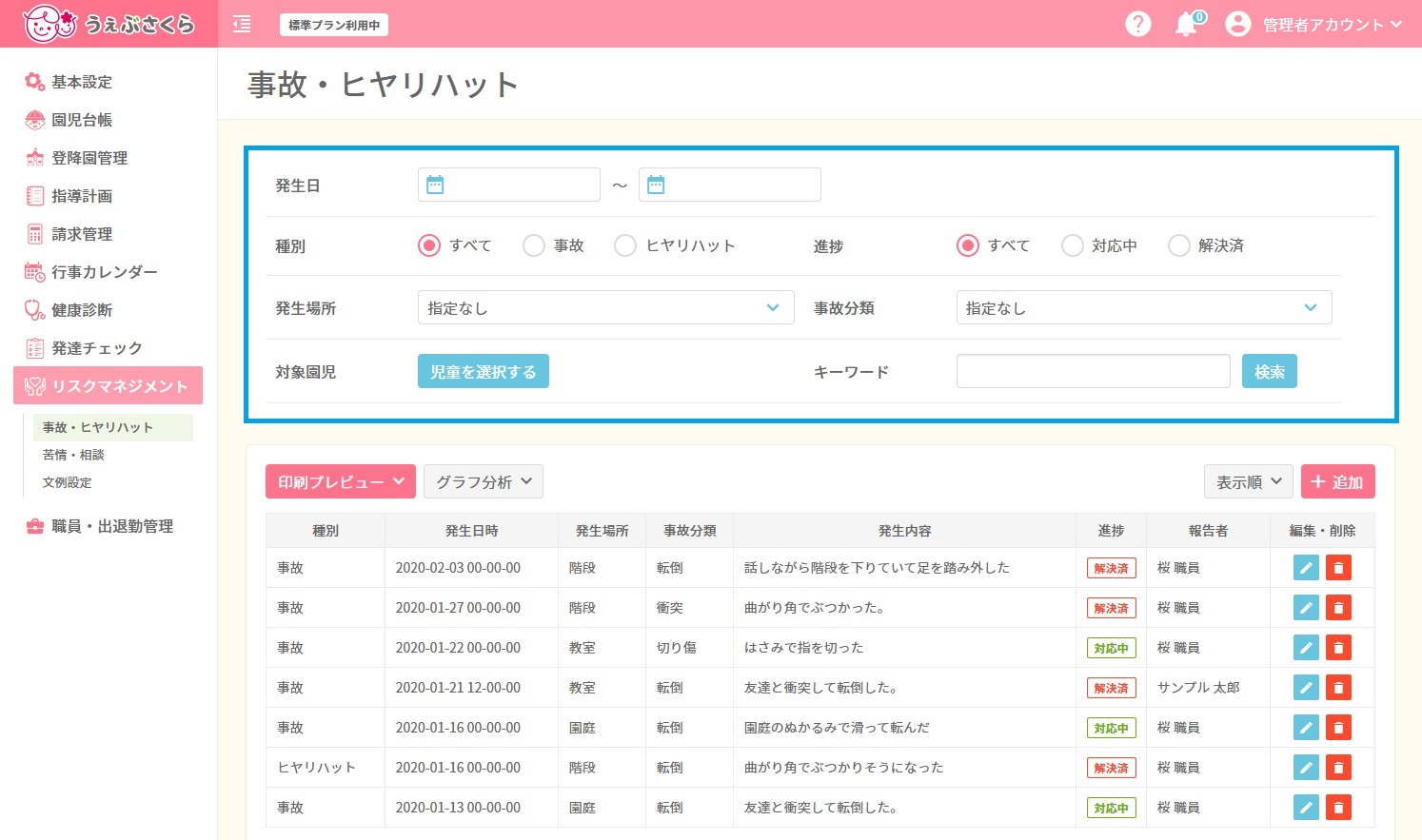Click the 登降園管理 icon
The image size is (1422, 840).
[x=34, y=158]
